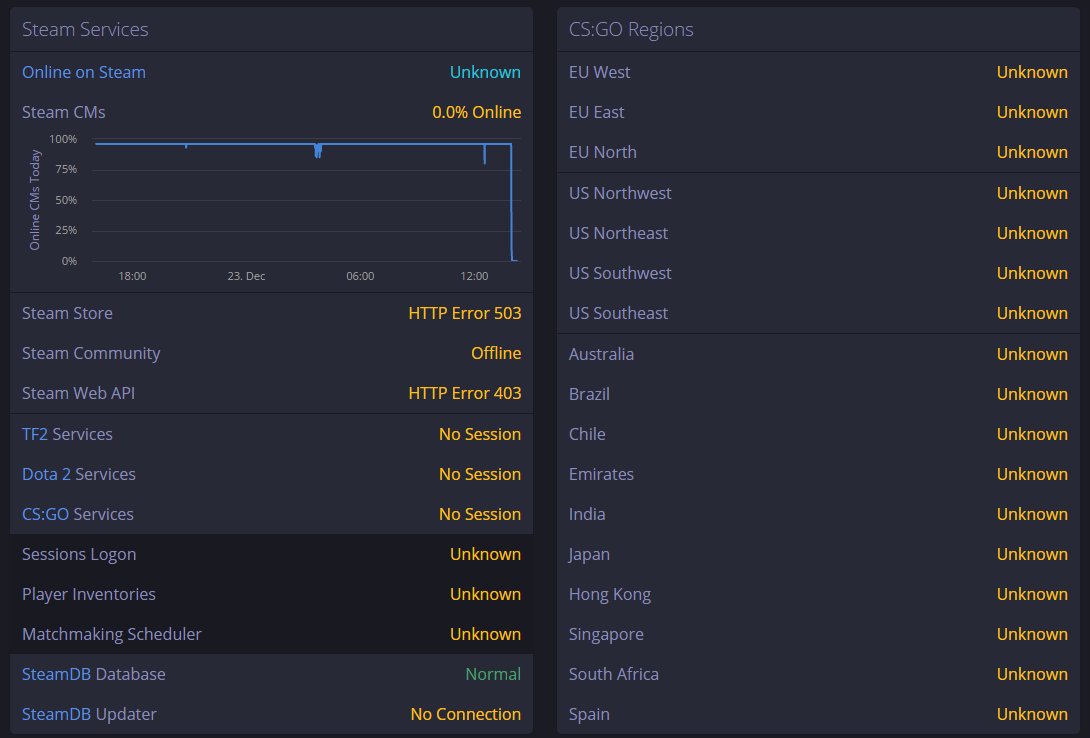Click the US Southwest region label
Screen dimensions: 1090x738
620,273
